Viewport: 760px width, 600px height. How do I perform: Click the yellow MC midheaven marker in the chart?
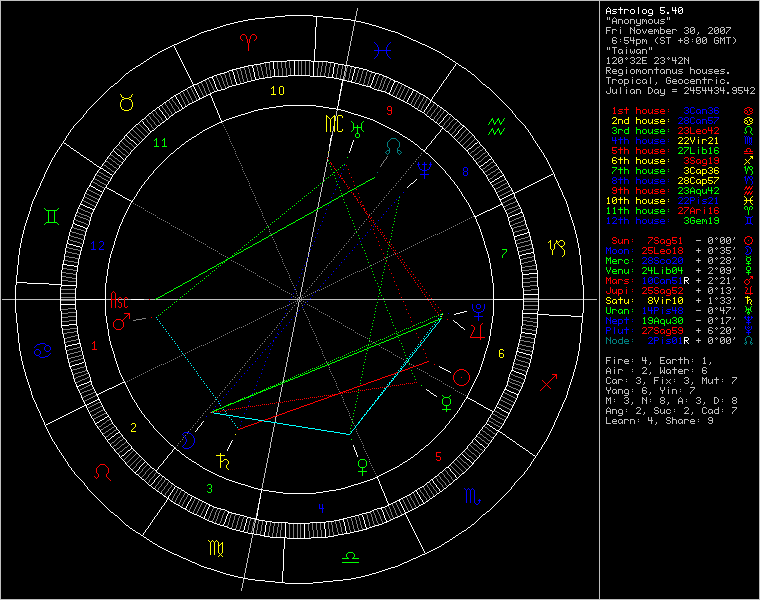coord(334,124)
